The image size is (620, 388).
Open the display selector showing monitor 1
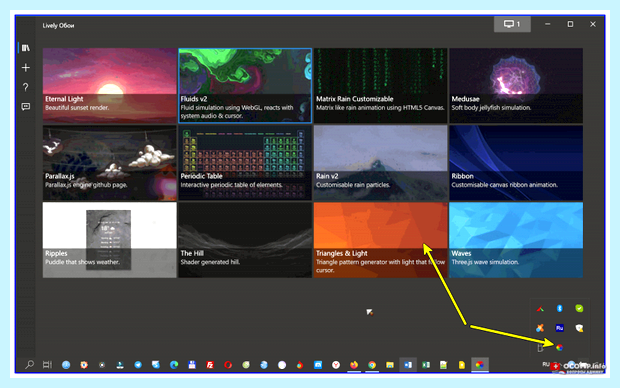pyautogui.click(x=512, y=24)
